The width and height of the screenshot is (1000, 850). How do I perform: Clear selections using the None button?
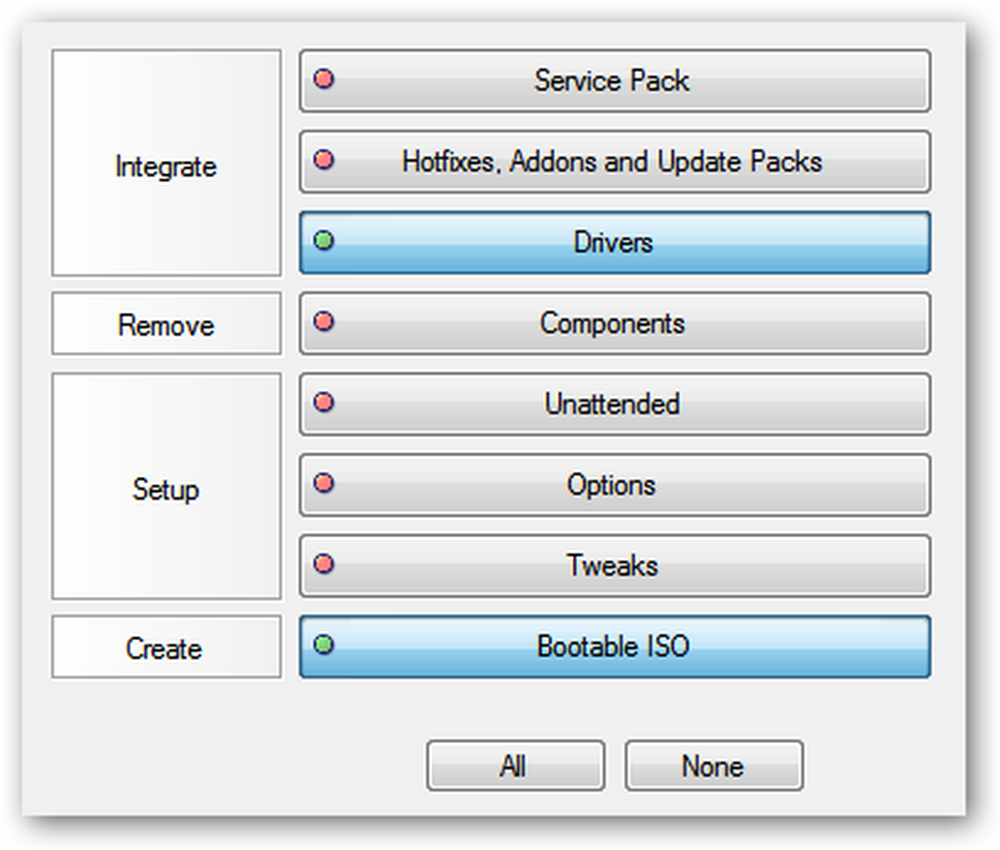coord(714,765)
